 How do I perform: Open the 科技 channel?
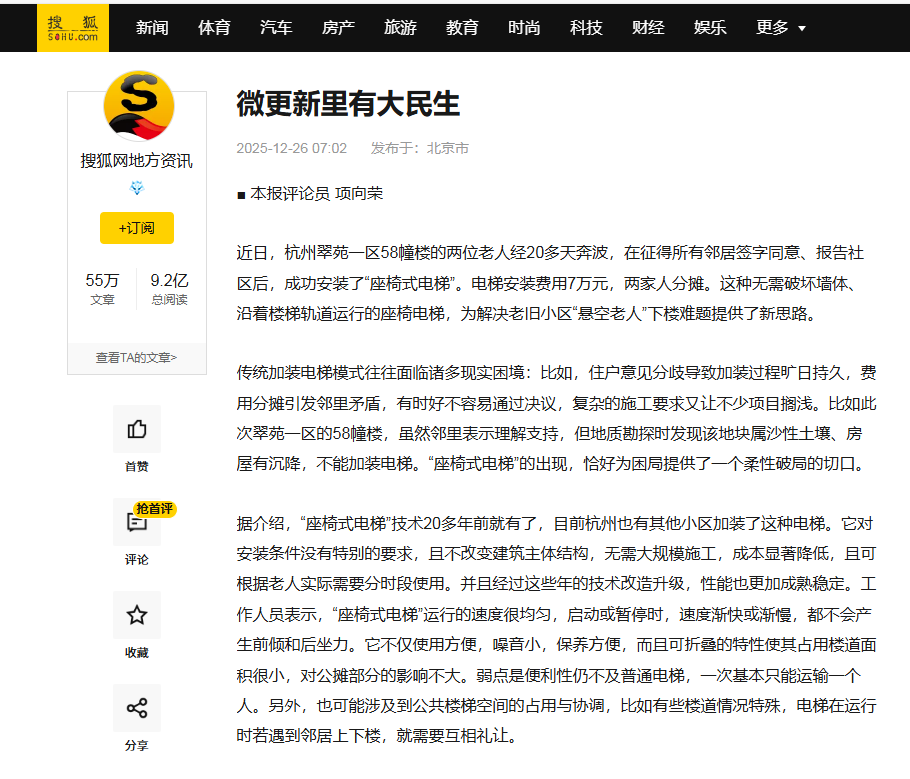click(586, 27)
